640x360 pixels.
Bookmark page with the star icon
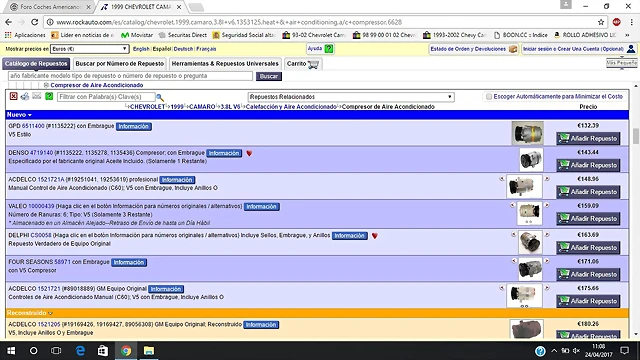[x=601, y=22]
